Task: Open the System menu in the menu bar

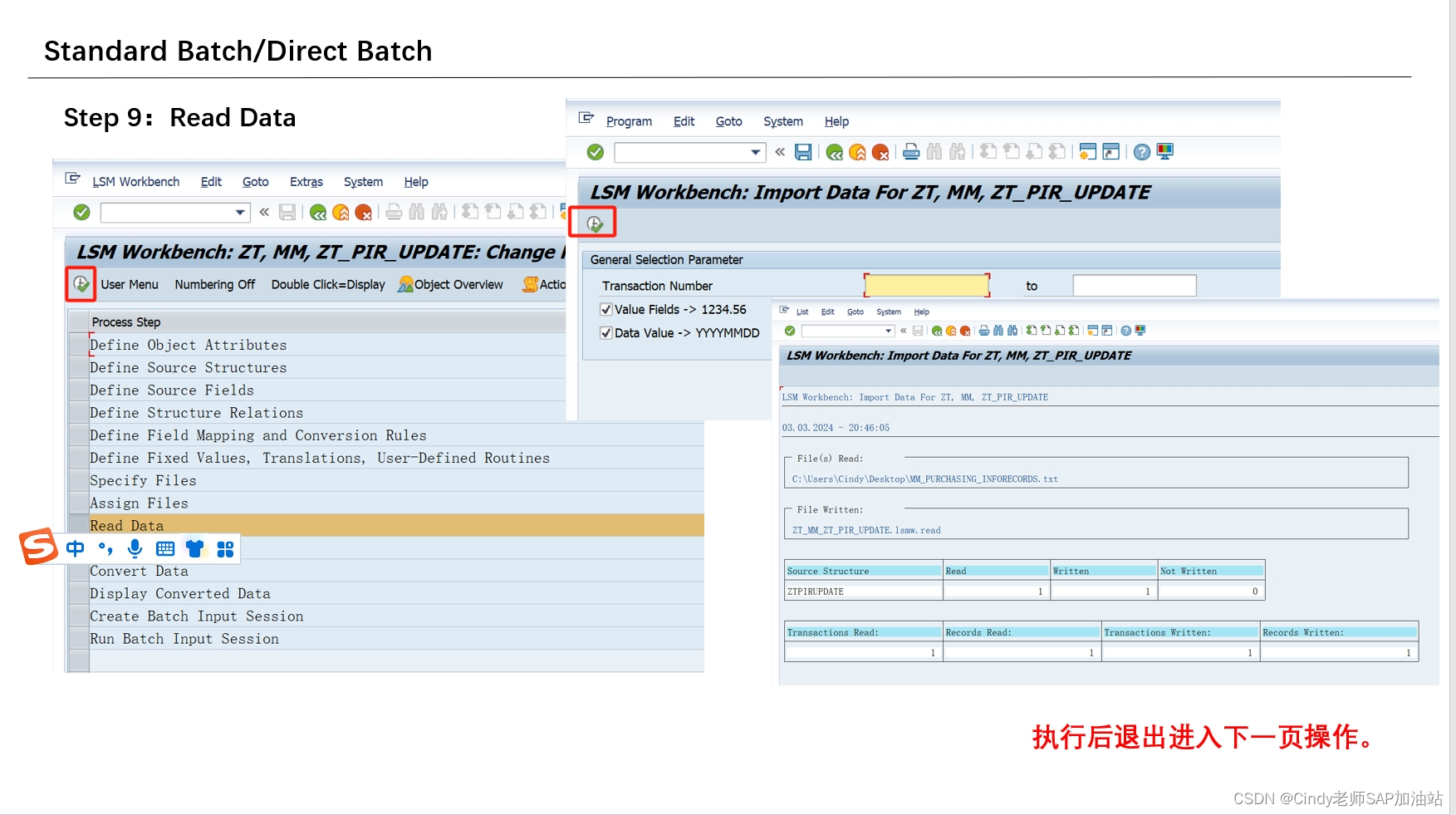Action: [782, 121]
